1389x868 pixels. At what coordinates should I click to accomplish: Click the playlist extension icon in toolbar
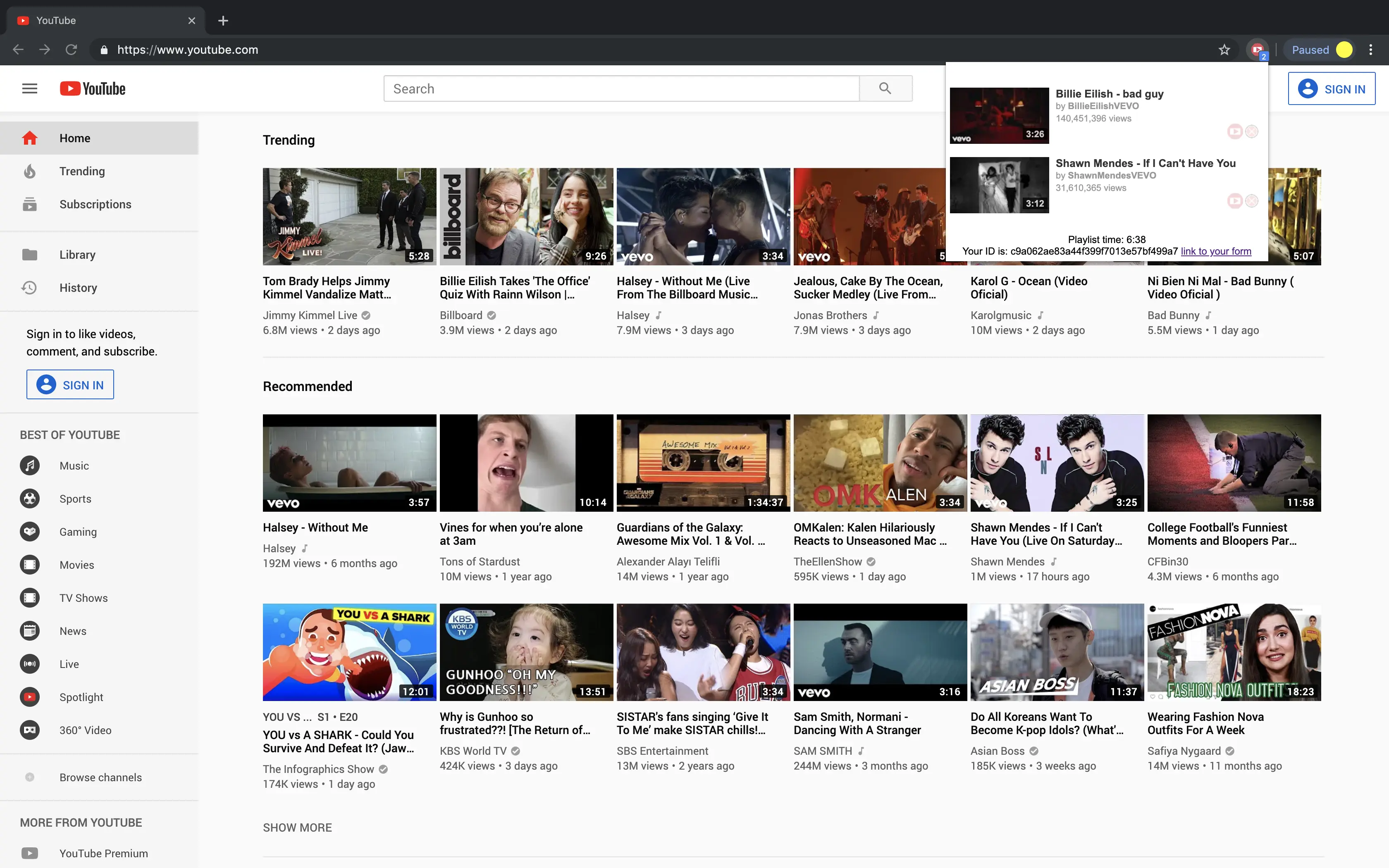pos(1257,50)
